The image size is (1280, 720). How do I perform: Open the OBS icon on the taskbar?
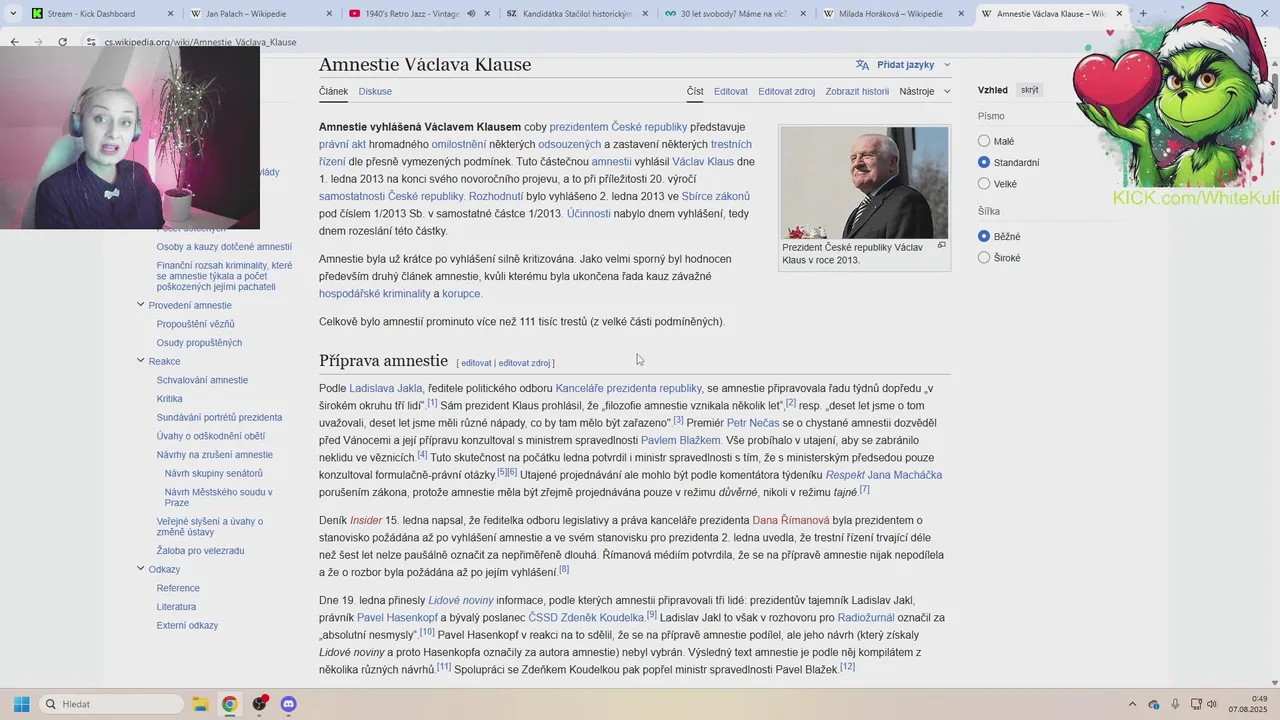[260, 704]
